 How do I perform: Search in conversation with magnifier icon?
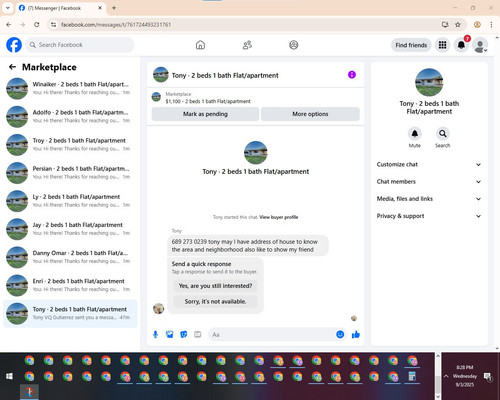tap(443, 134)
